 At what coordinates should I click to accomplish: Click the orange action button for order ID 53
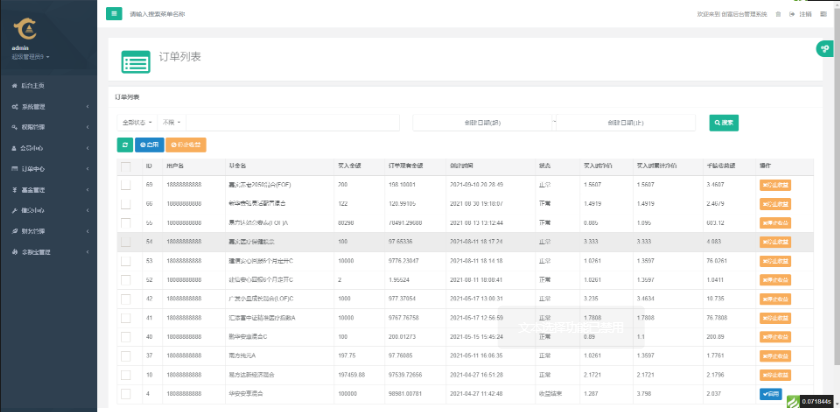(775, 261)
